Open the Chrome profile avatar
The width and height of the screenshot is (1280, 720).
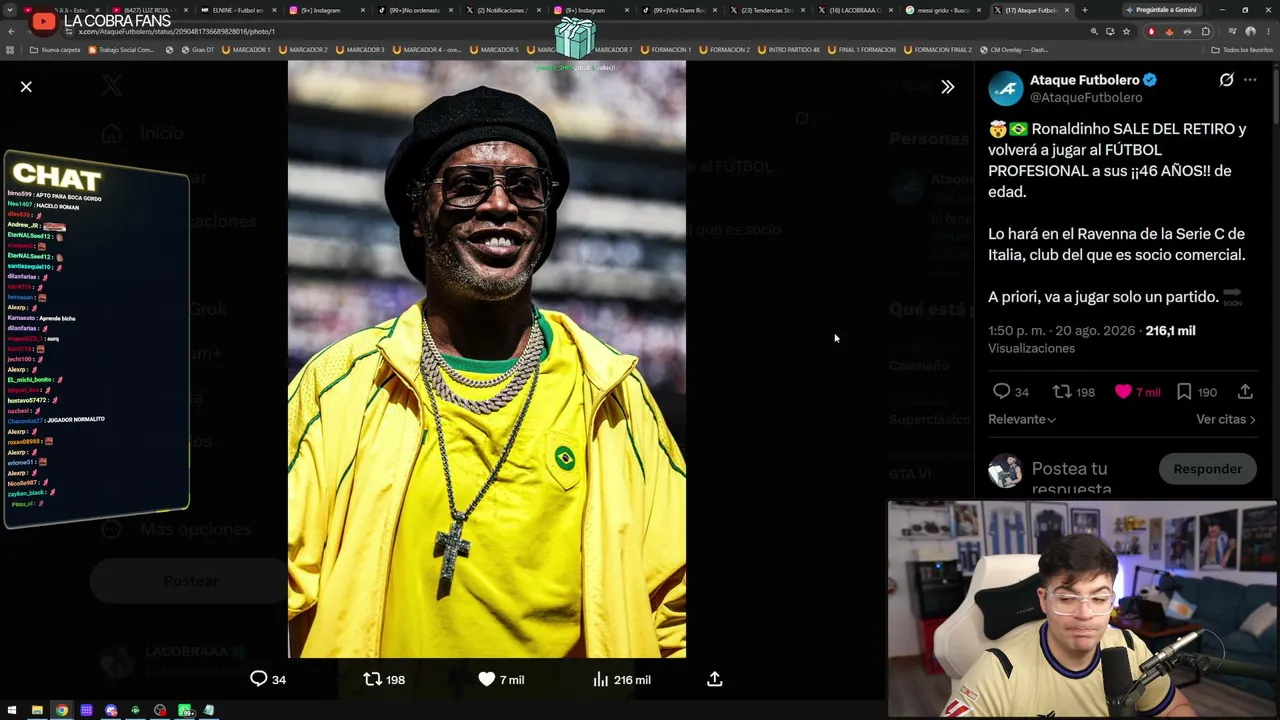click(x=1250, y=32)
